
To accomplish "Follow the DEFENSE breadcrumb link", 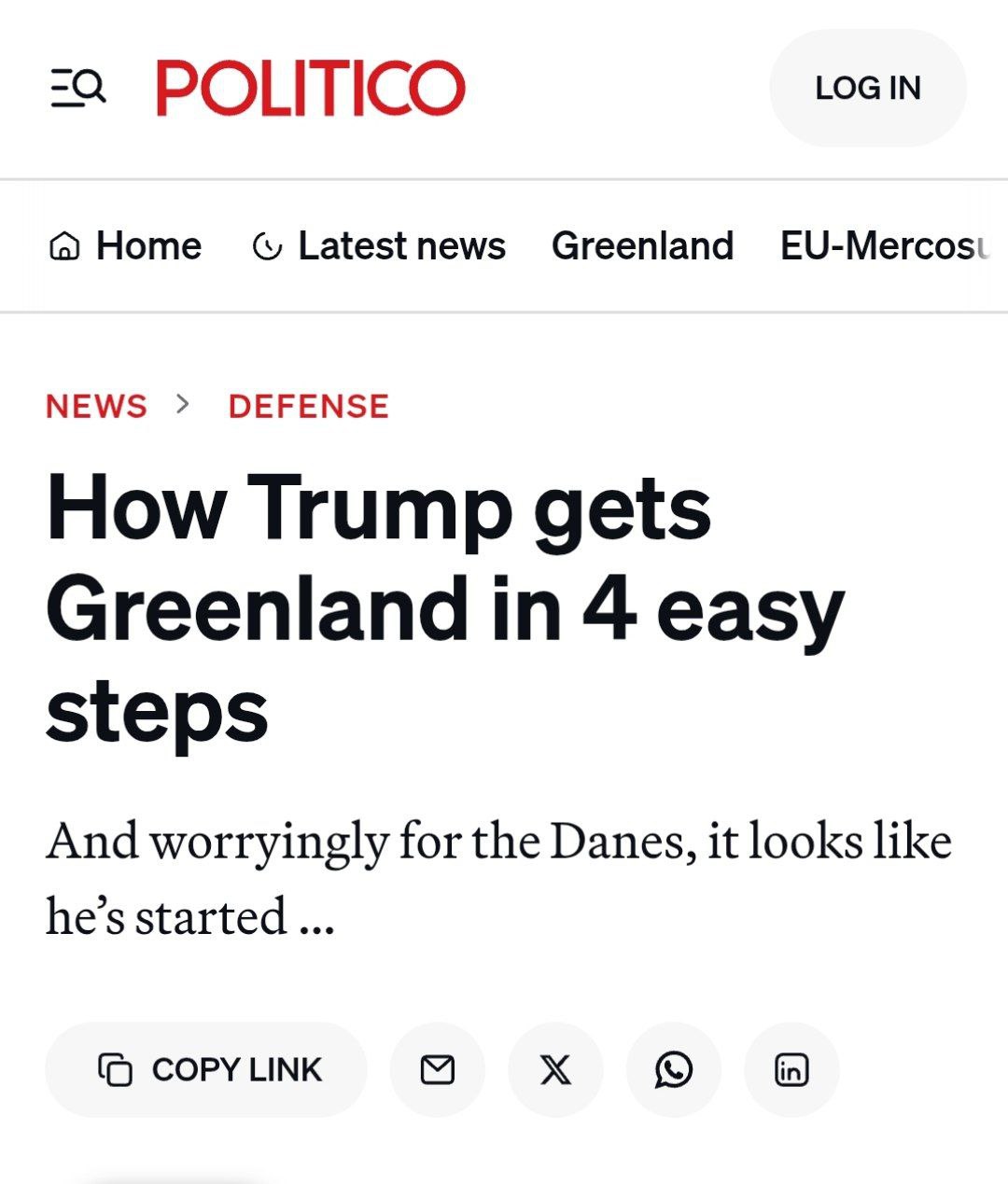I will [308, 406].
